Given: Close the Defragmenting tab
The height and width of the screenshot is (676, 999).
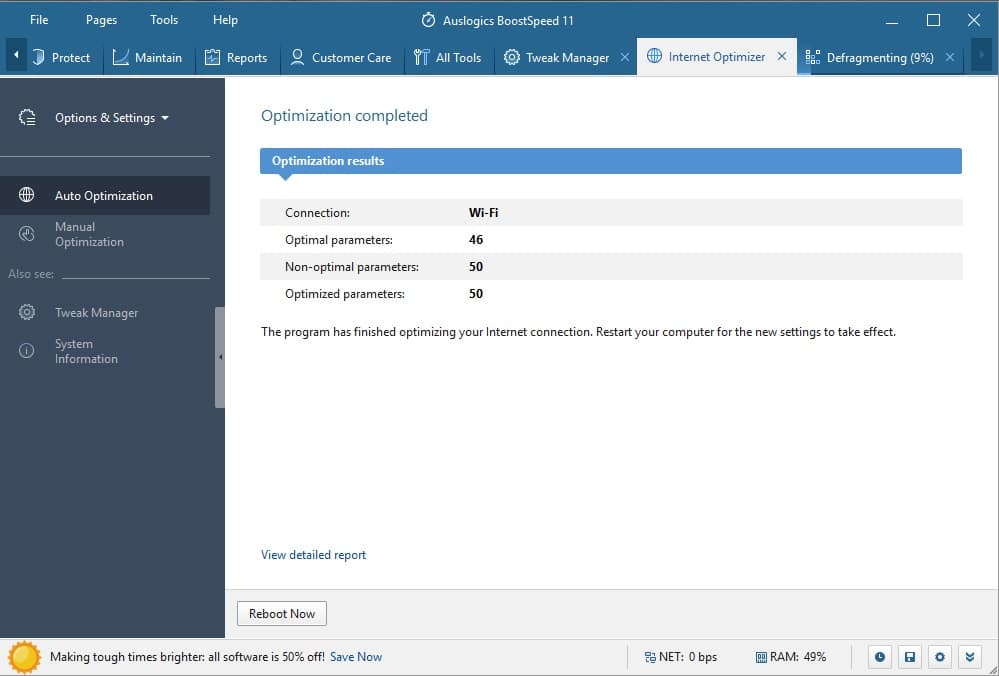Looking at the screenshot, I should coord(950,57).
